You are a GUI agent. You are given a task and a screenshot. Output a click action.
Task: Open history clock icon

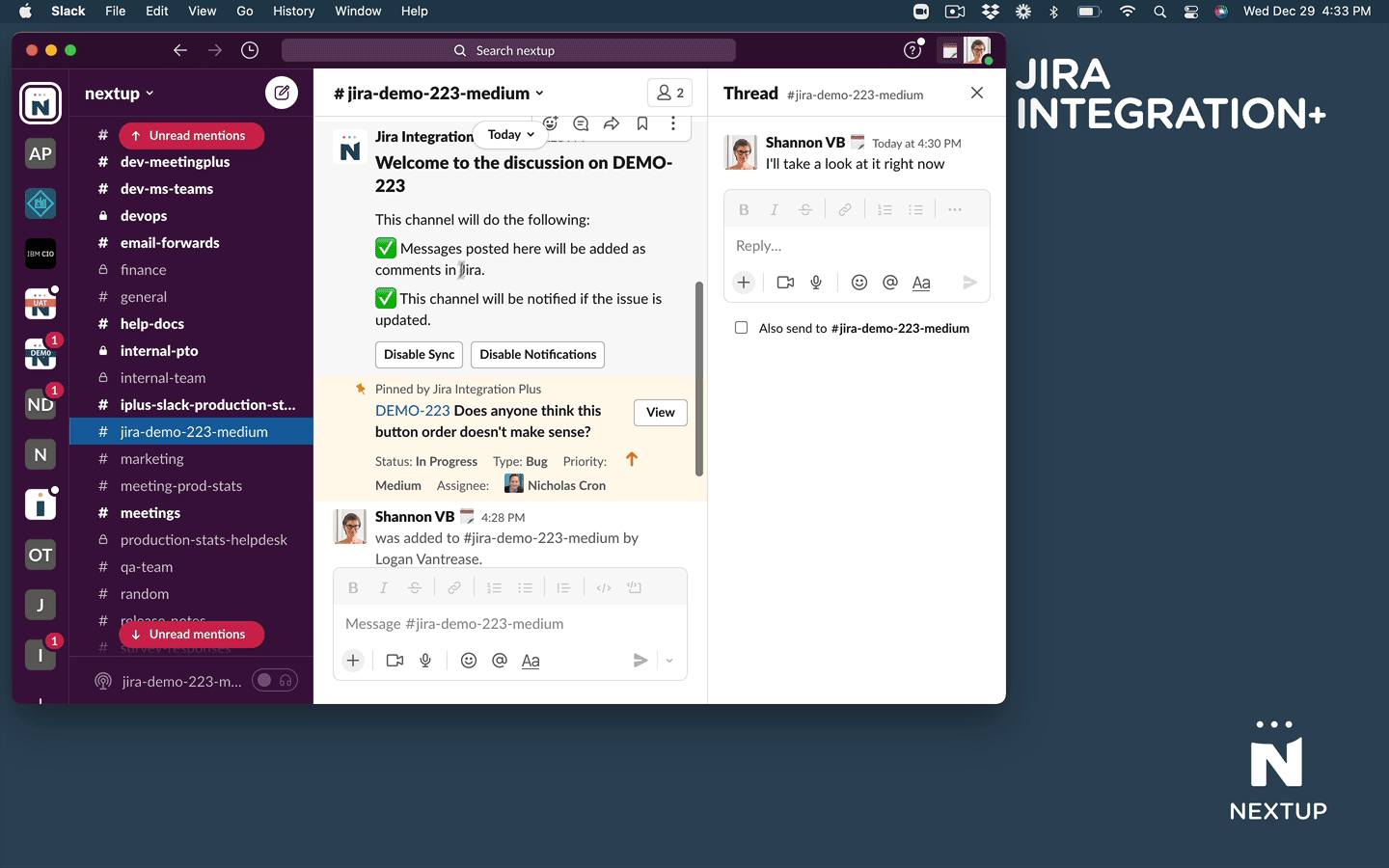pyautogui.click(x=250, y=50)
